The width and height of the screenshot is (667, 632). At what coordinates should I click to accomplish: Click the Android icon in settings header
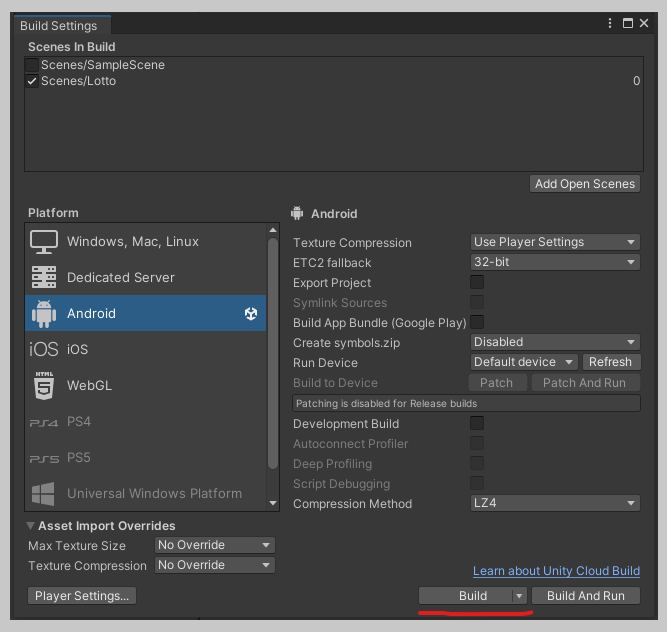pyautogui.click(x=297, y=213)
